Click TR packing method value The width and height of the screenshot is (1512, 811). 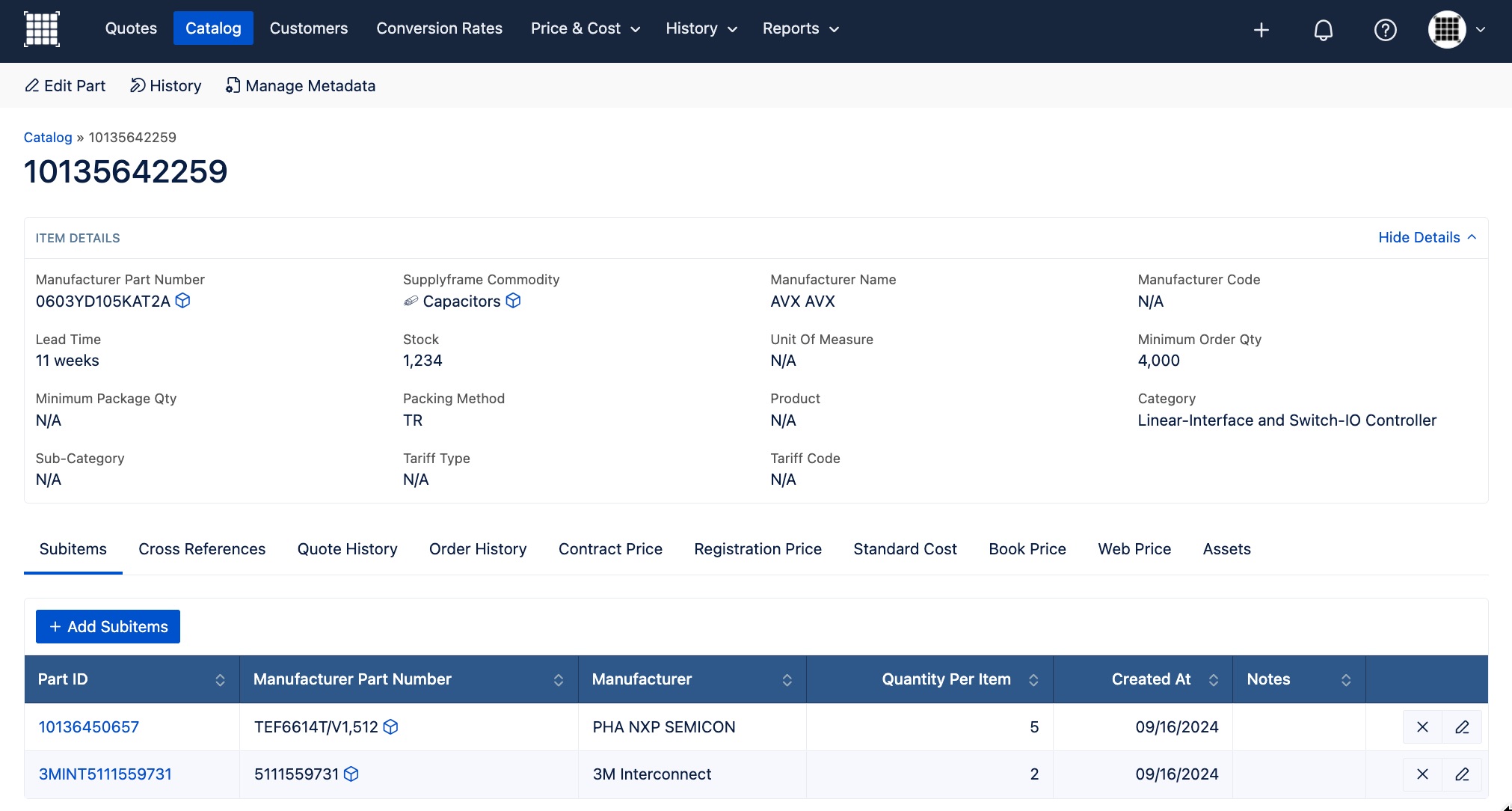(x=413, y=420)
